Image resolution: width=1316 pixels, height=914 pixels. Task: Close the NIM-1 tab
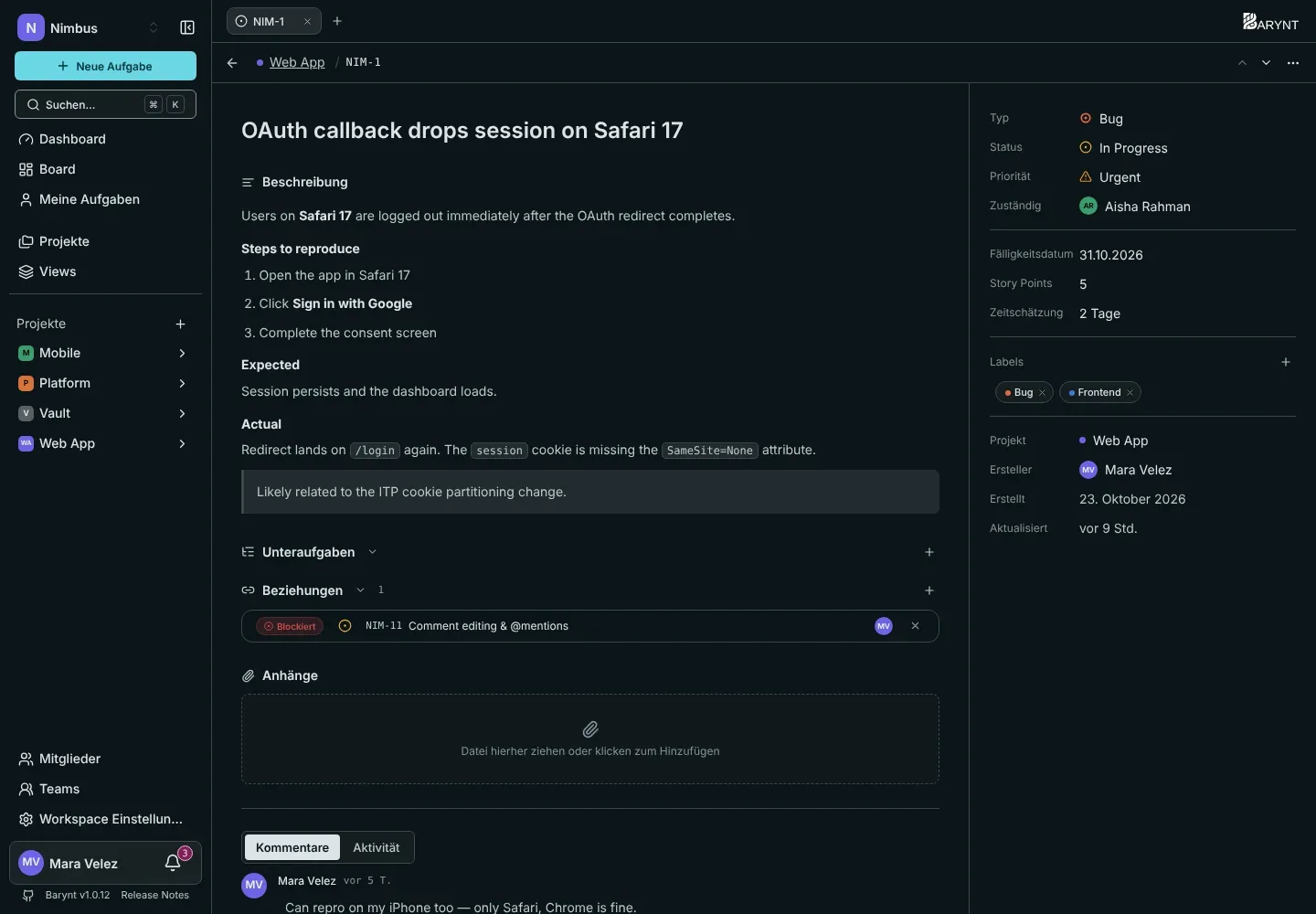[307, 21]
